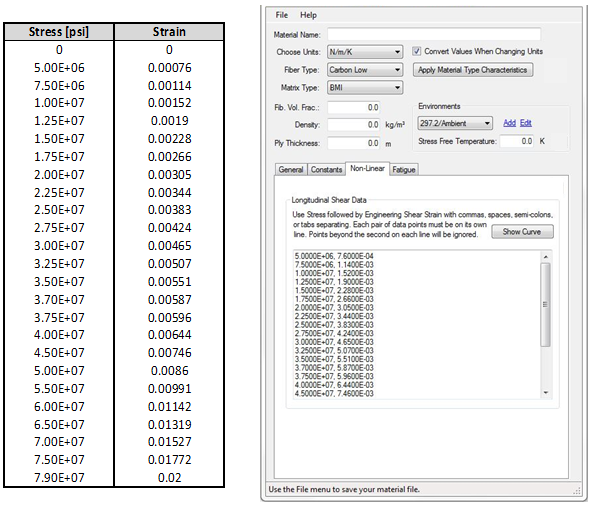This screenshot has width=589, height=506.
Task: Click stress cell 3.70E+07 in table
Action: [x=59, y=300]
